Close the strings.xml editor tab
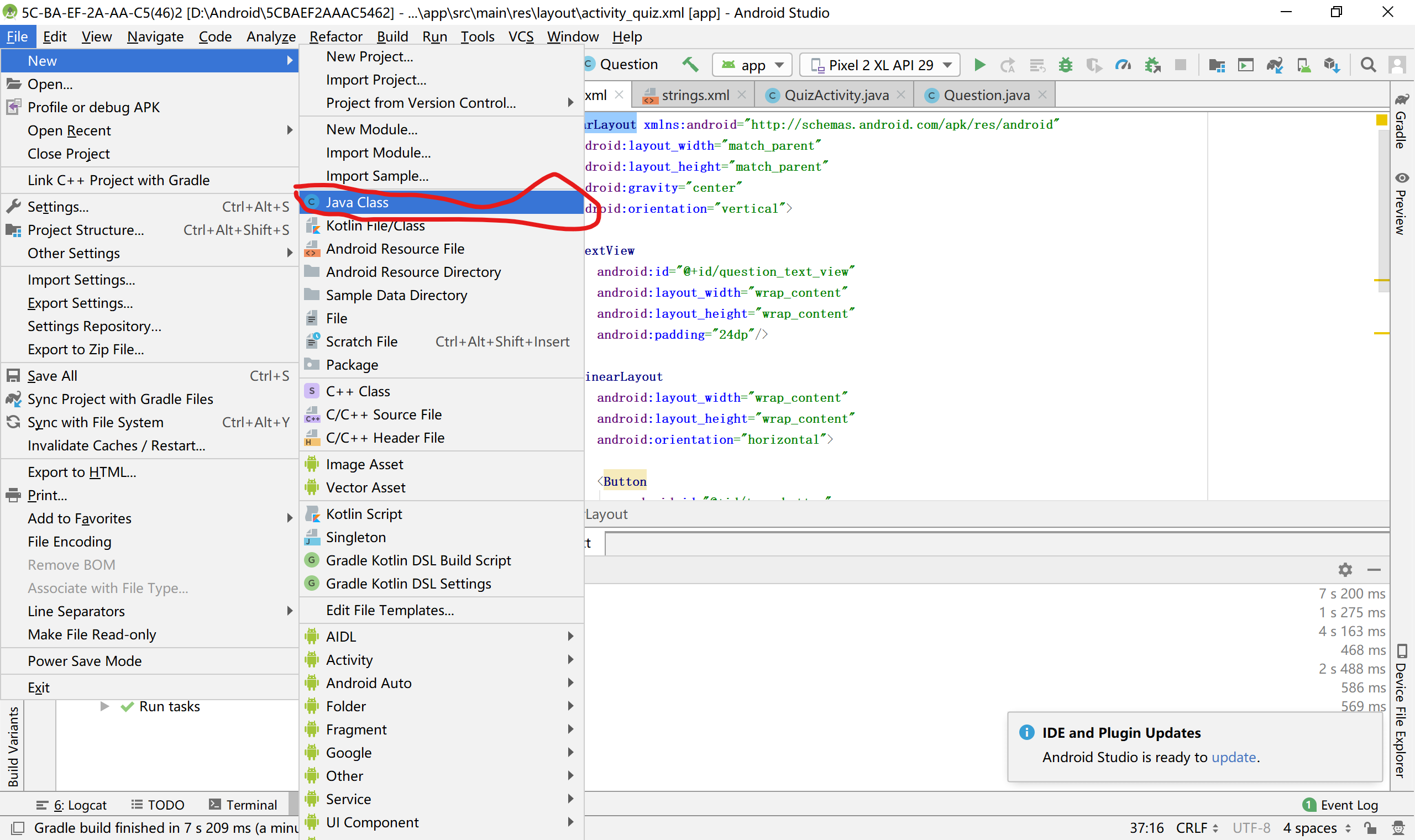Screen dimensions: 1415x840 742,95
